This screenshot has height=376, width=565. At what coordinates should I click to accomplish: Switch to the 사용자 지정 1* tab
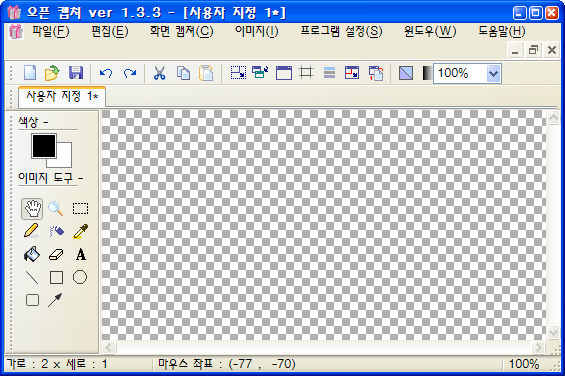[x=62, y=96]
